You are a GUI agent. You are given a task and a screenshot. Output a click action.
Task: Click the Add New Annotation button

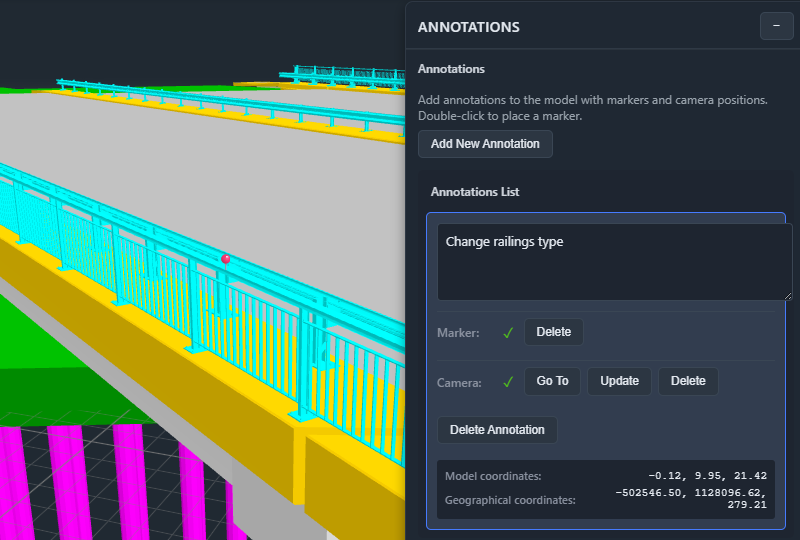pos(485,144)
